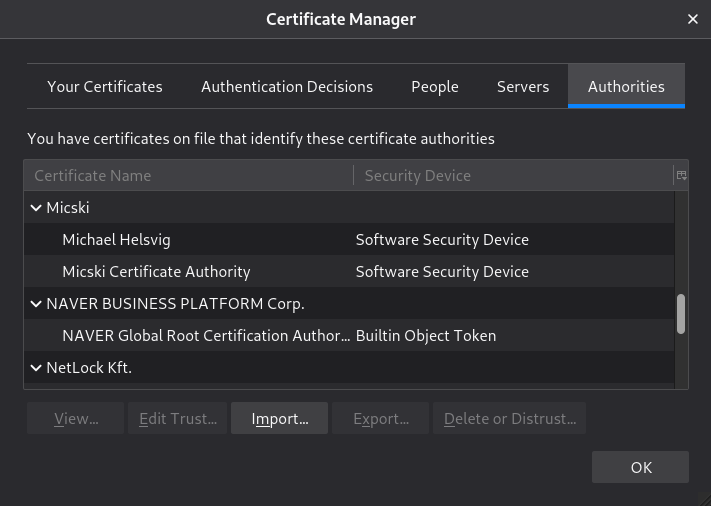Collapse the NetLock Kft. group
The height and width of the screenshot is (506, 711).
[x=36, y=368]
